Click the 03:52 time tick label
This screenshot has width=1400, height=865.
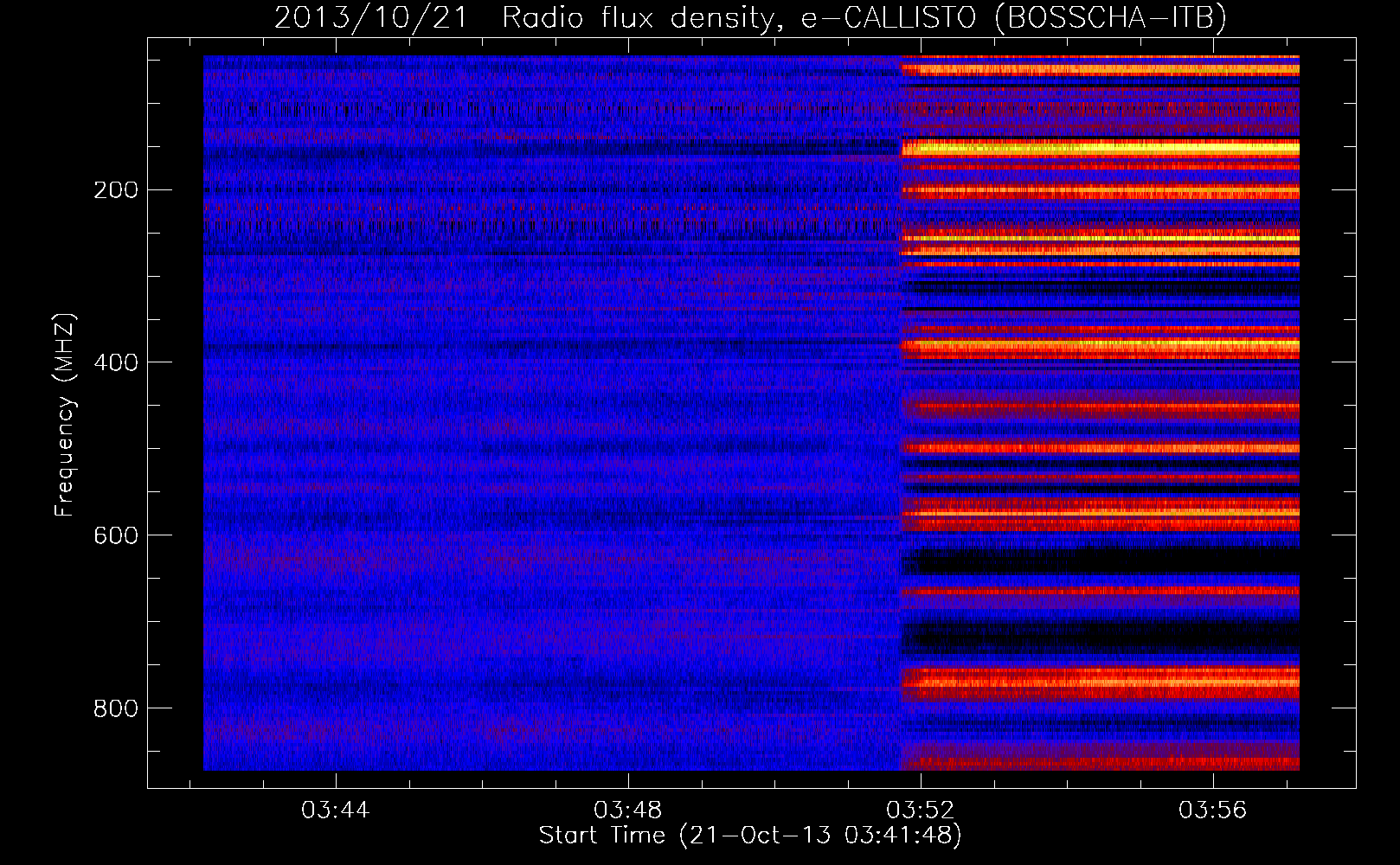(921, 810)
